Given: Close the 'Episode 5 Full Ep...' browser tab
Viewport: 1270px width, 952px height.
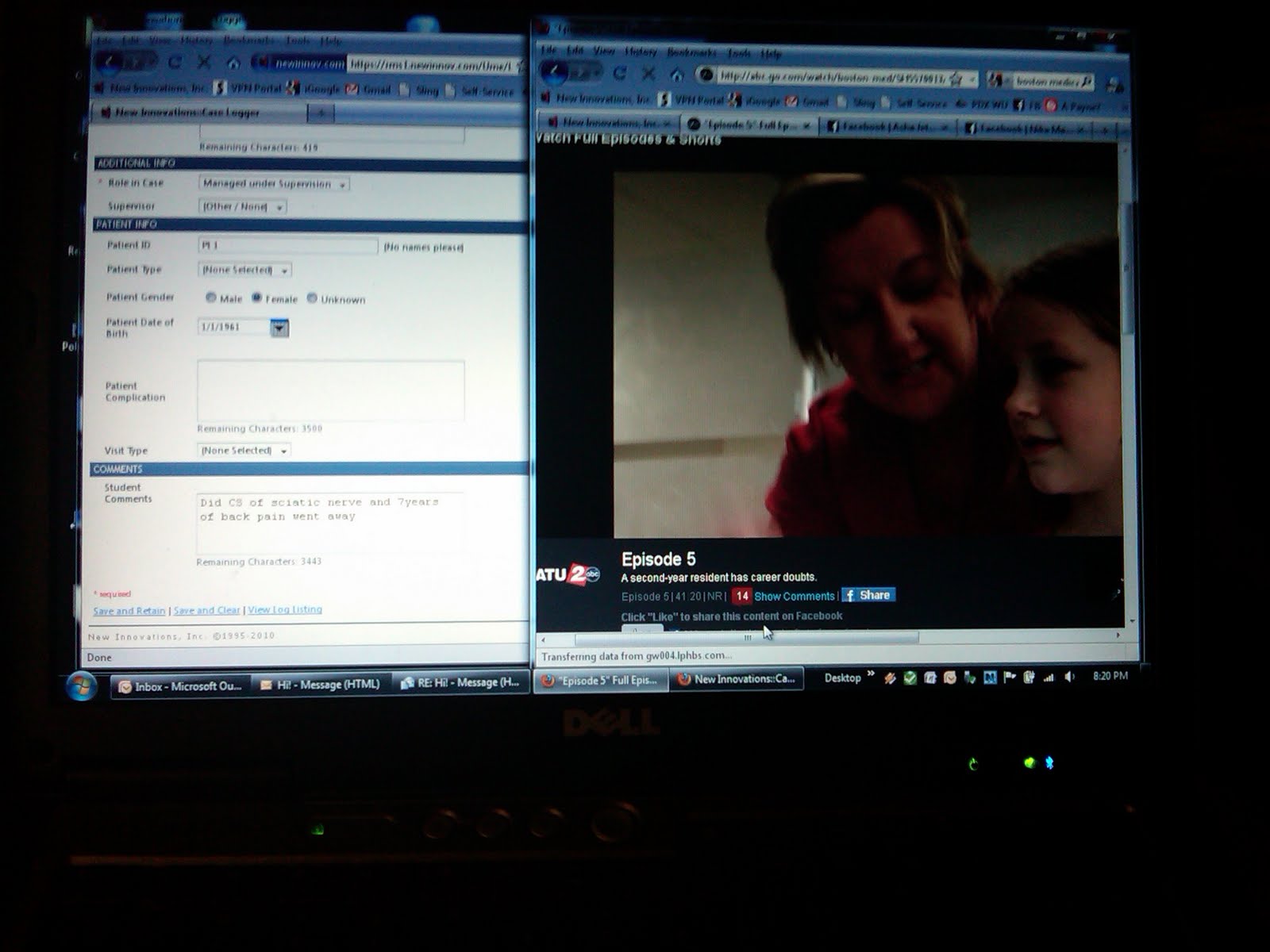Looking at the screenshot, I should tap(806, 125).
